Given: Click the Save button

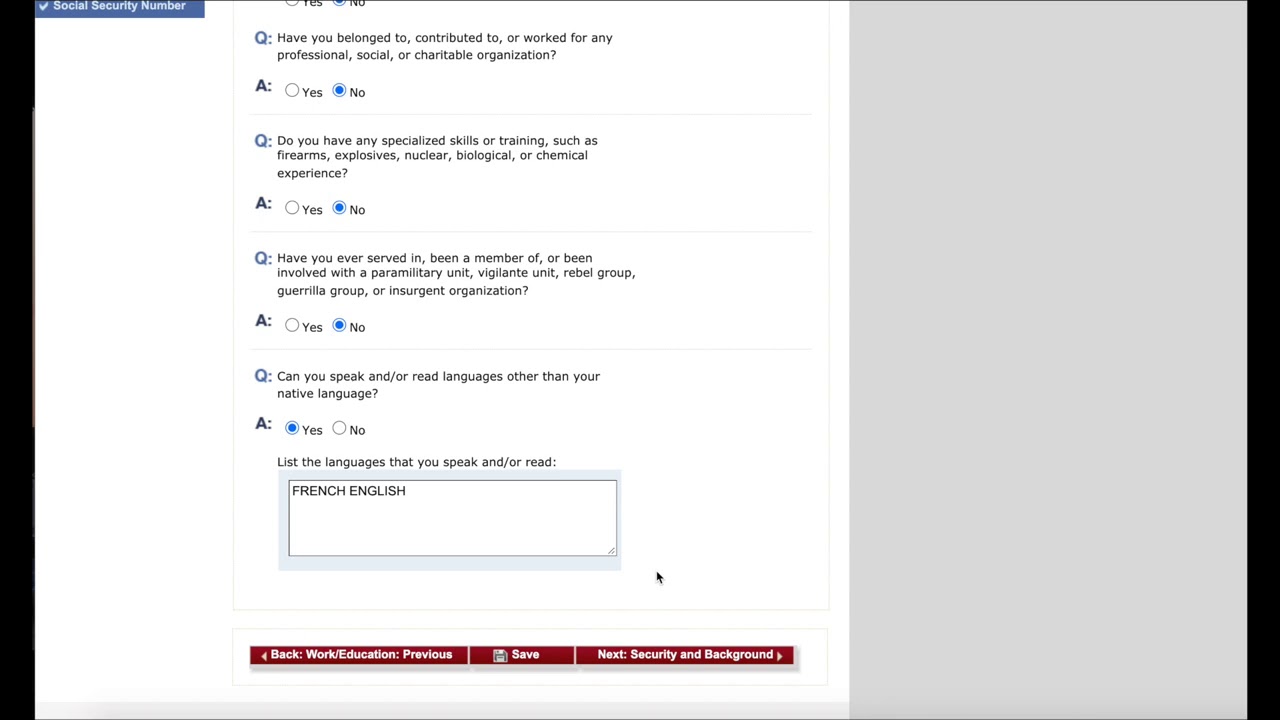Looking at the screenshot, I should tap(521, 655).
